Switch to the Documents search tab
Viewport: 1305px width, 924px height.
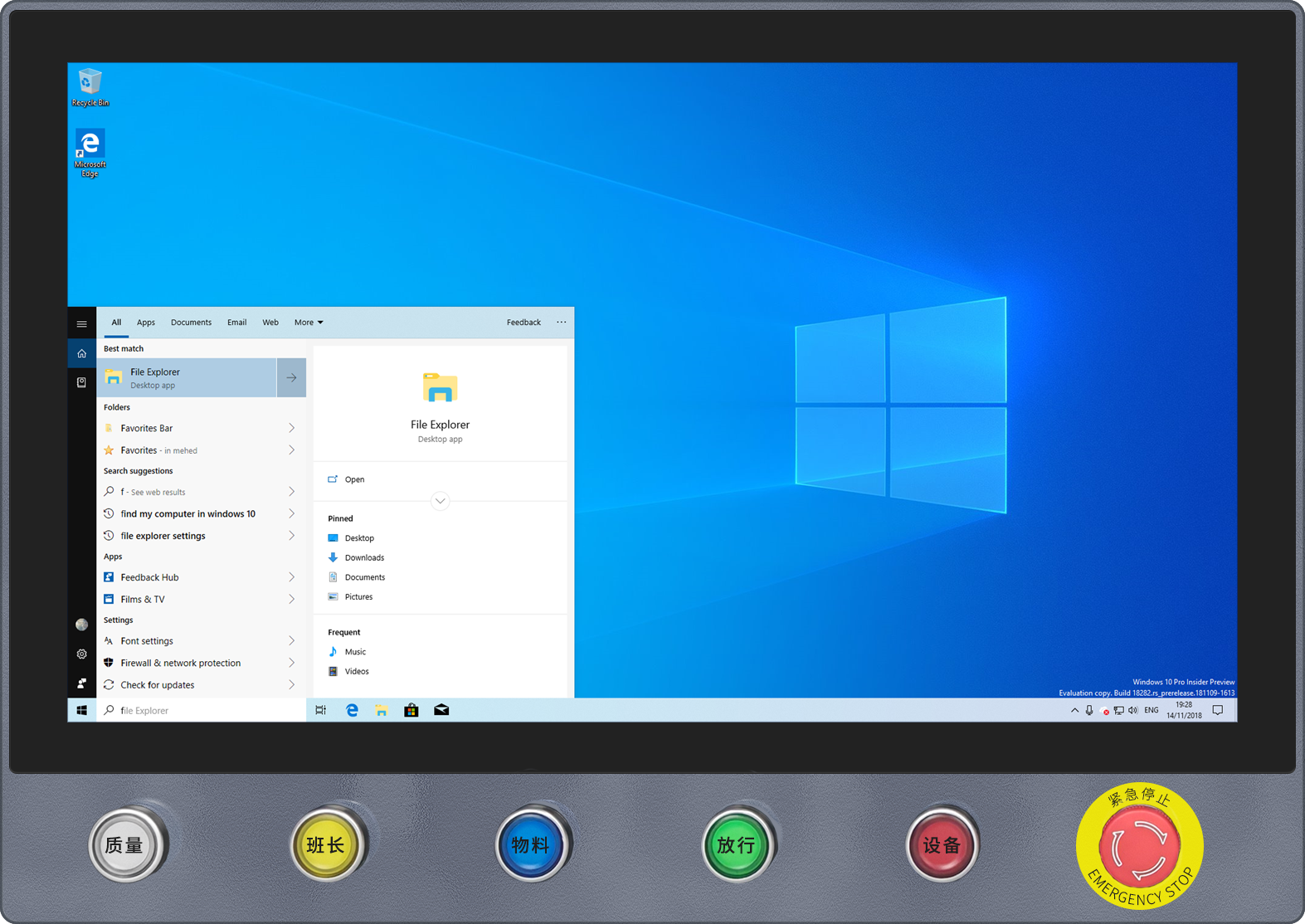(191, 323)
